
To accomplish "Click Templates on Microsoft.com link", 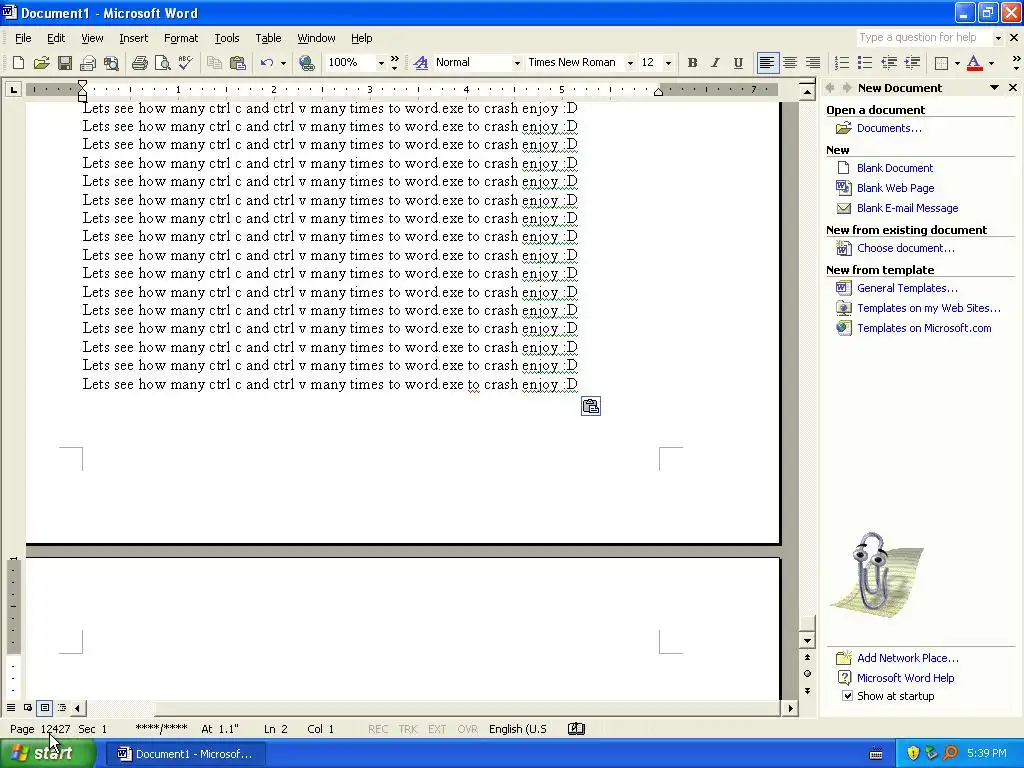I will 924,328.
